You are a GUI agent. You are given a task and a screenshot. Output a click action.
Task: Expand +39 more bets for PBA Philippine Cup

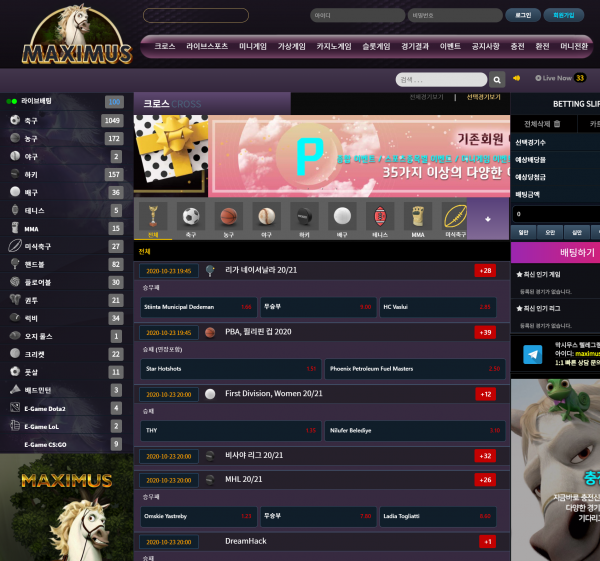[x=485, y=332]
